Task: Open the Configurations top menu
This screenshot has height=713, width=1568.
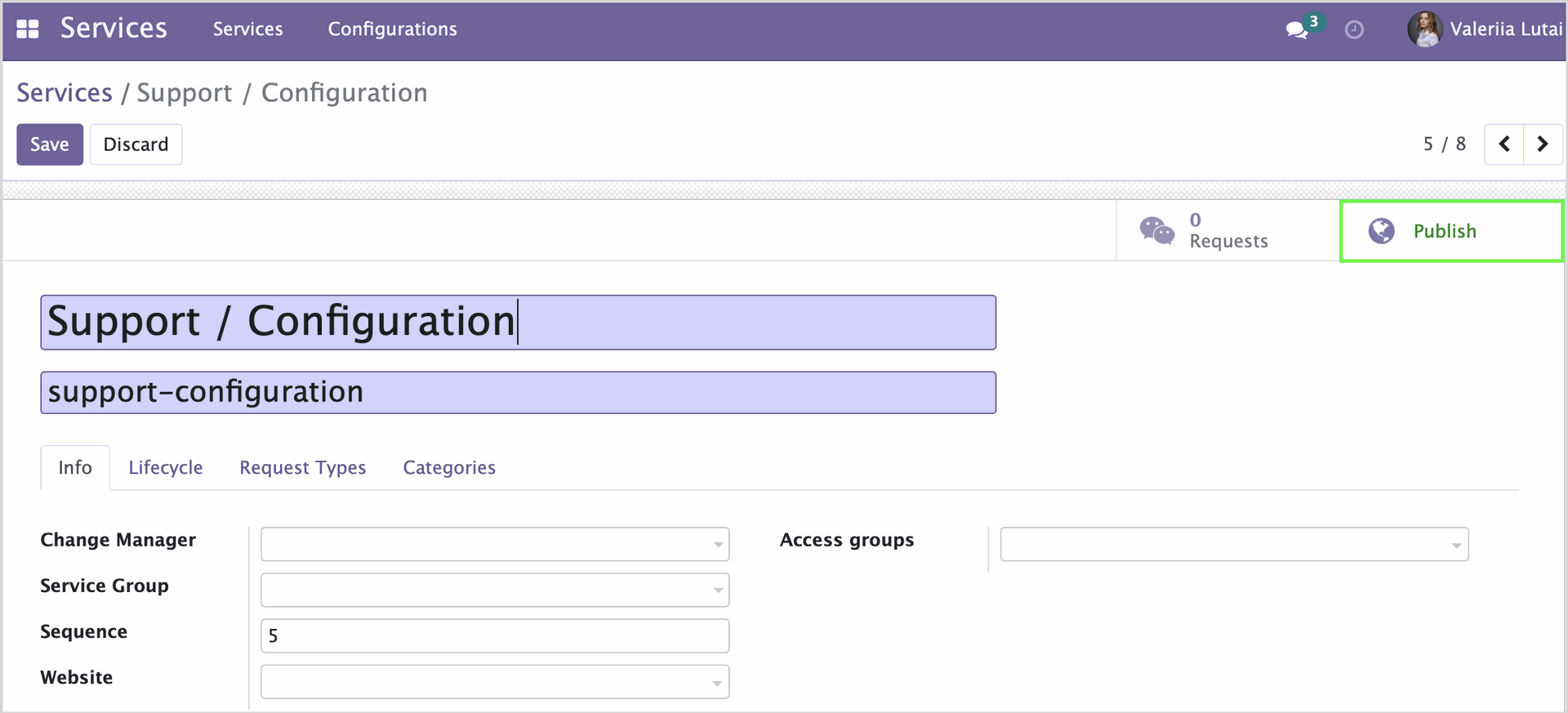Action: pos(393,29)
